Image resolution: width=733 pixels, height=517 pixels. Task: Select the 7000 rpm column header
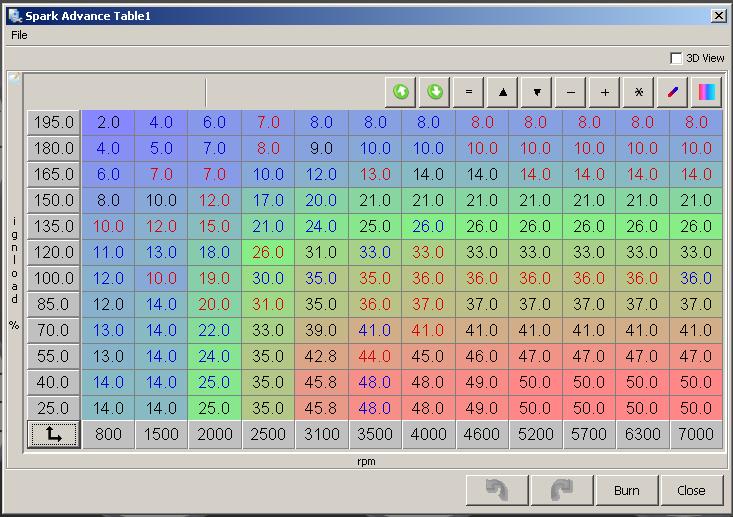[x=696, y=434]
